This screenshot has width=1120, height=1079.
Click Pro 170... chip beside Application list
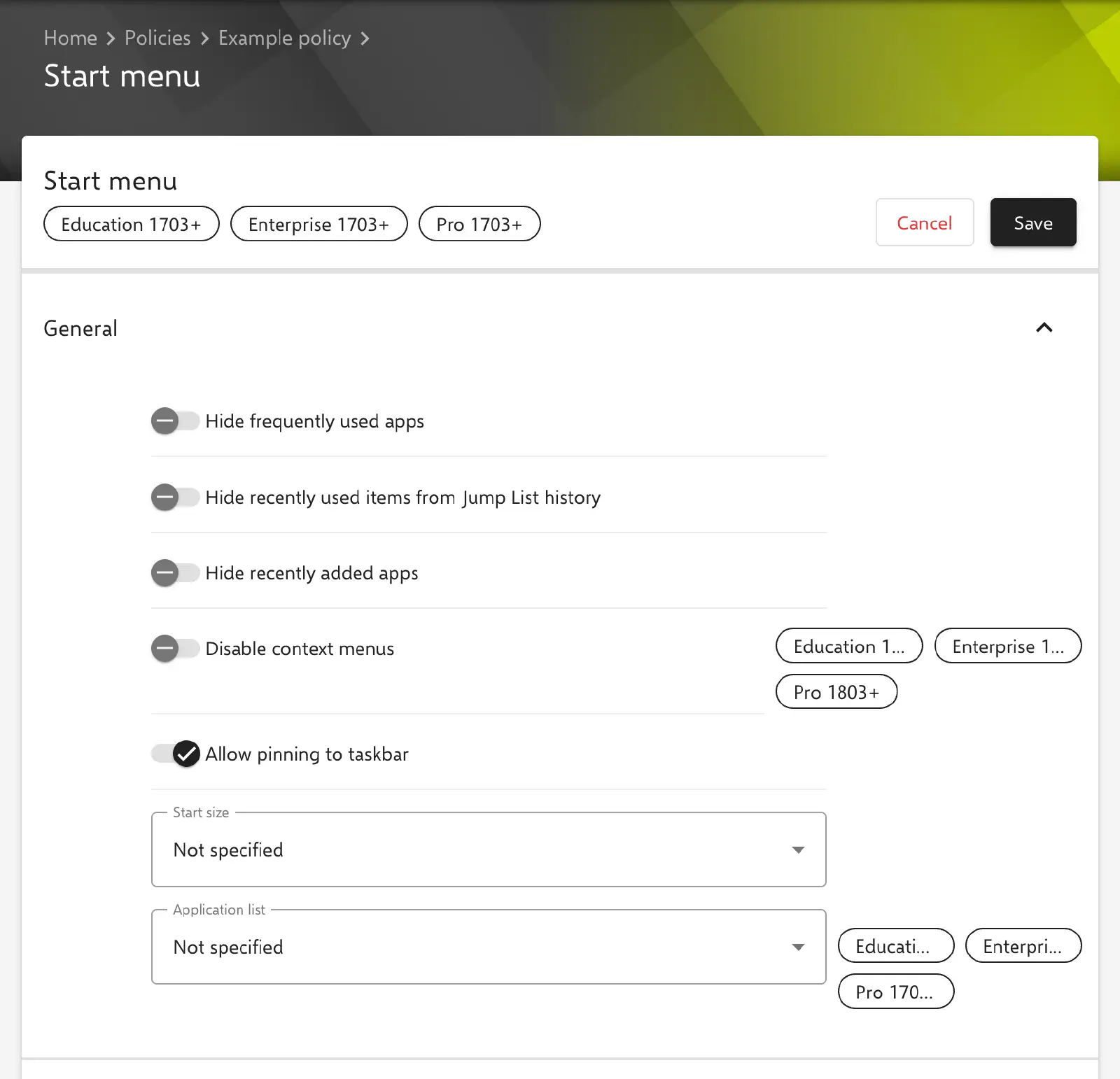pyautogui.click(x=896, y=992)
